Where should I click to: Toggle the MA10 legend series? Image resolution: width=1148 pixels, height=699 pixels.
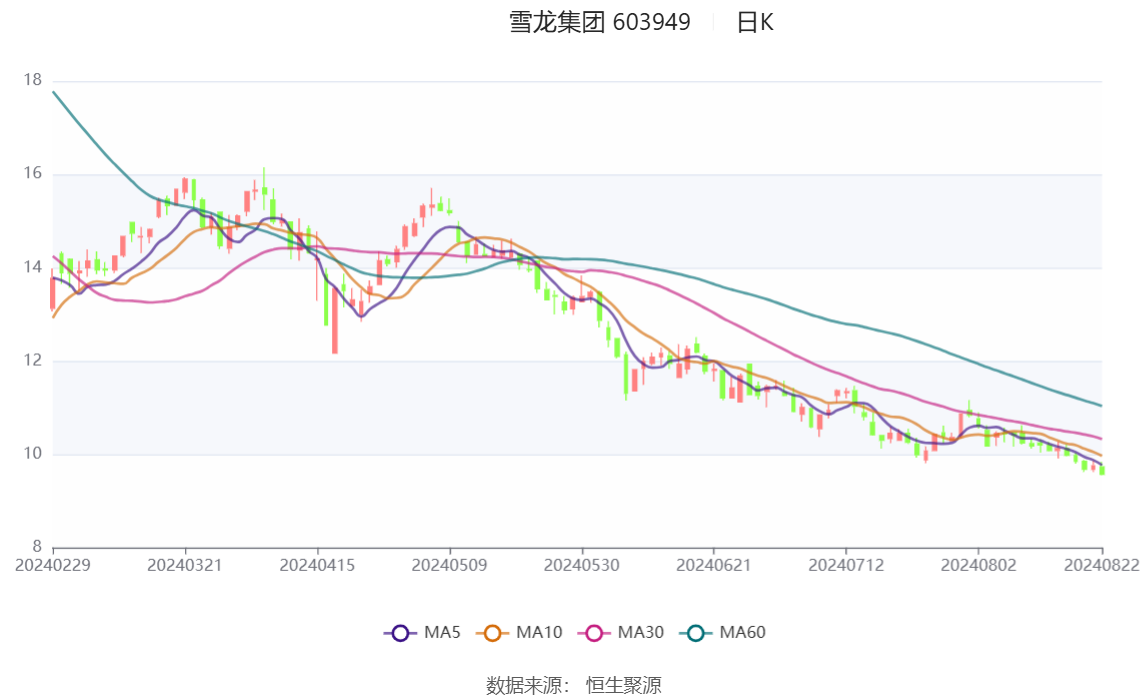(x=519, y=632)
